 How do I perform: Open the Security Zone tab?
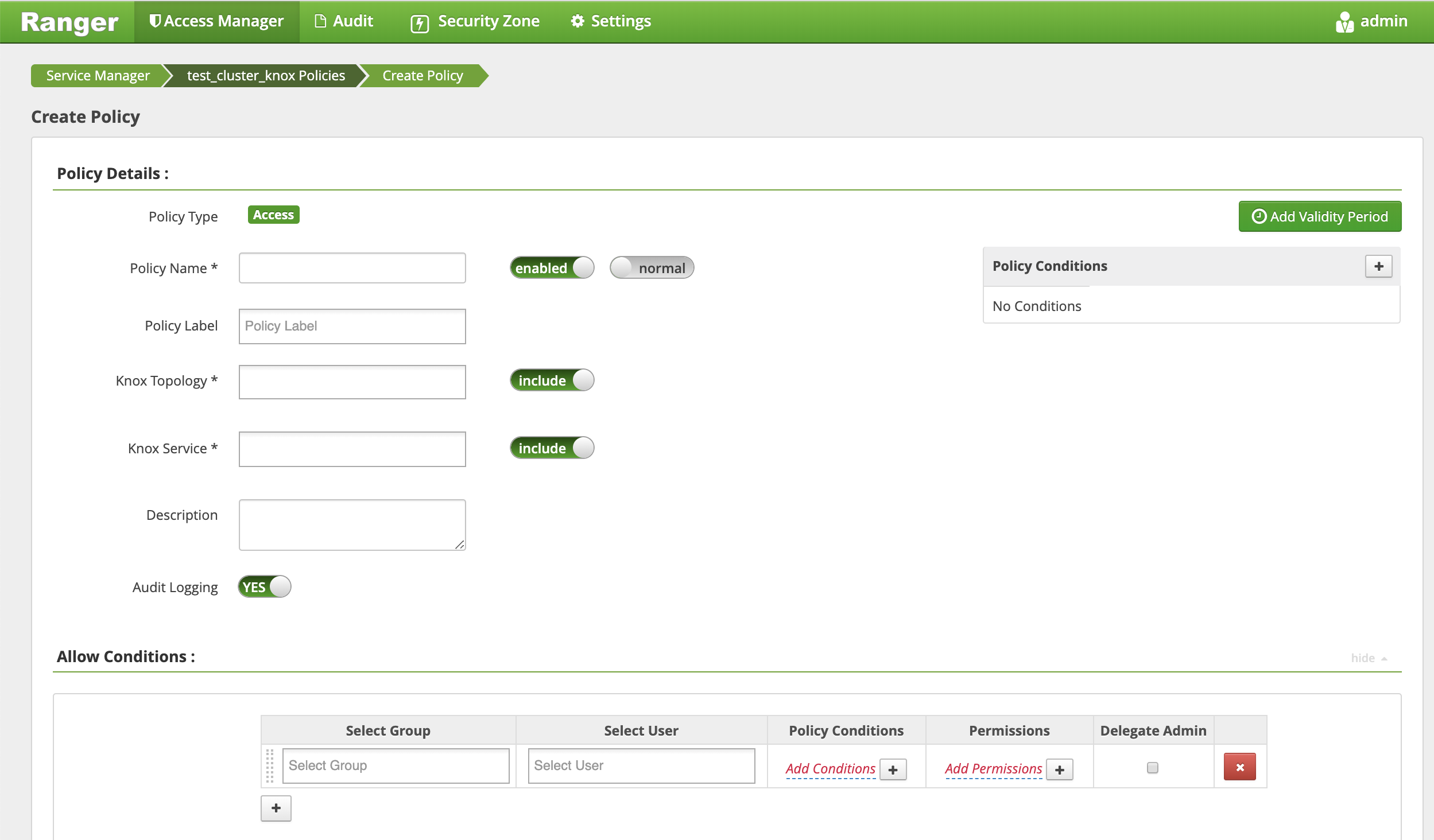point(475,22)
